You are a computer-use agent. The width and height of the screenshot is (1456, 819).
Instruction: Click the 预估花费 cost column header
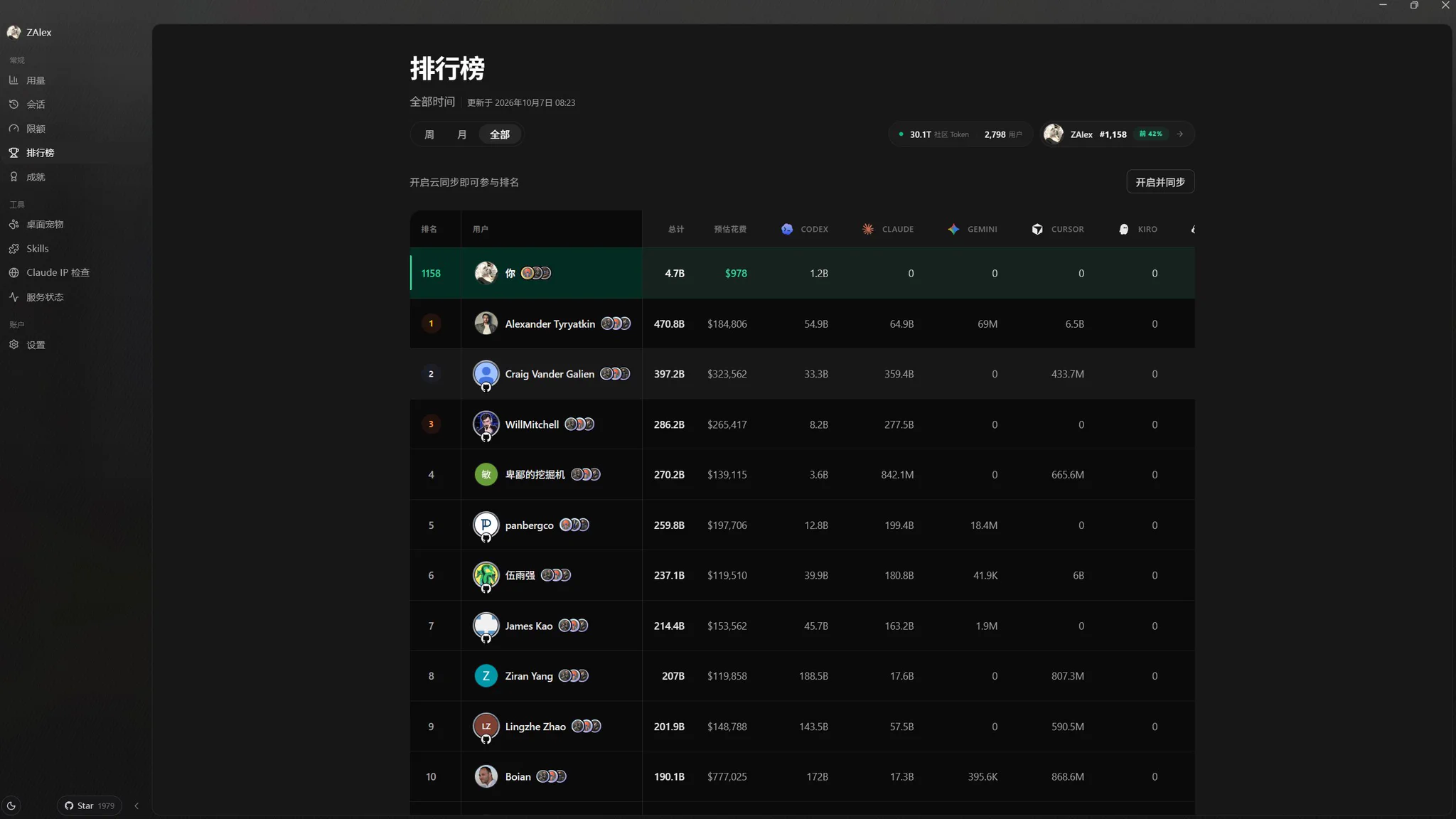tap(730, 229)
